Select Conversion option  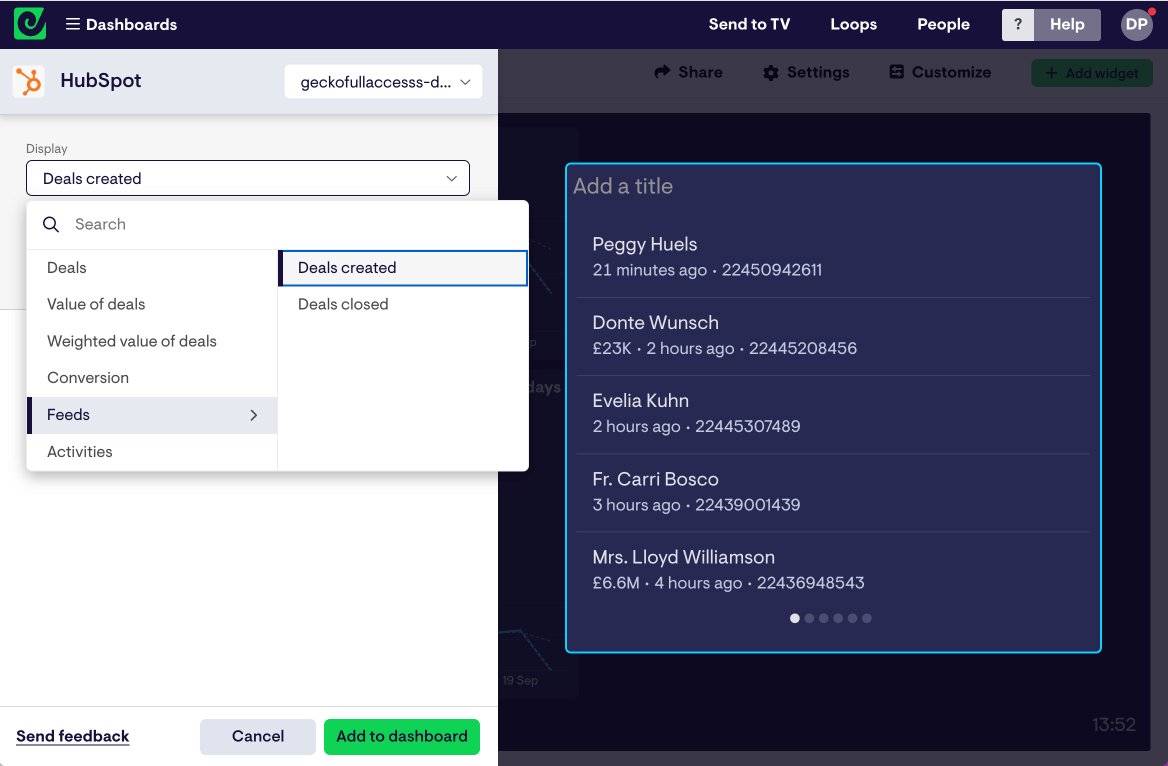tap(152, 378)
